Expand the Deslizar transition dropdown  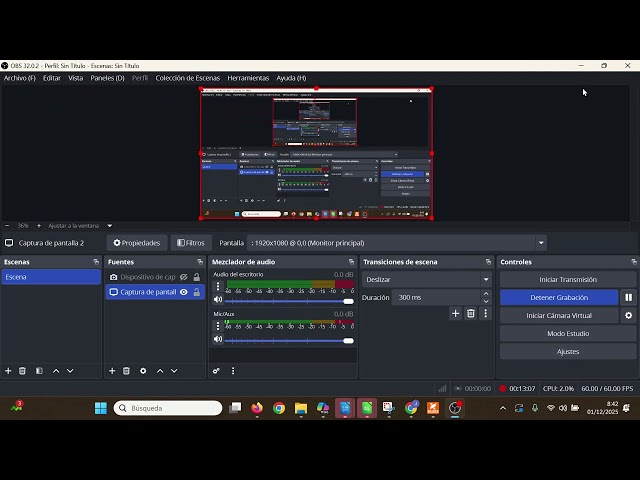point(486,280)
